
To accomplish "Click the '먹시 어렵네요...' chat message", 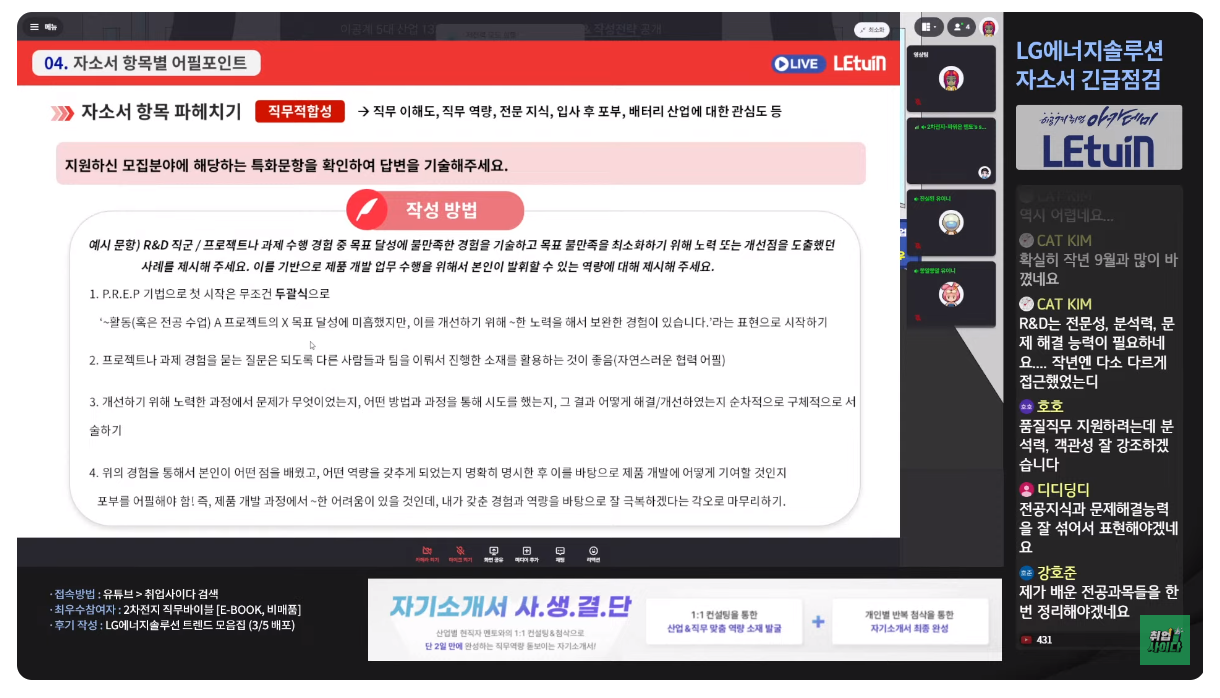I will click(1066, 215).
